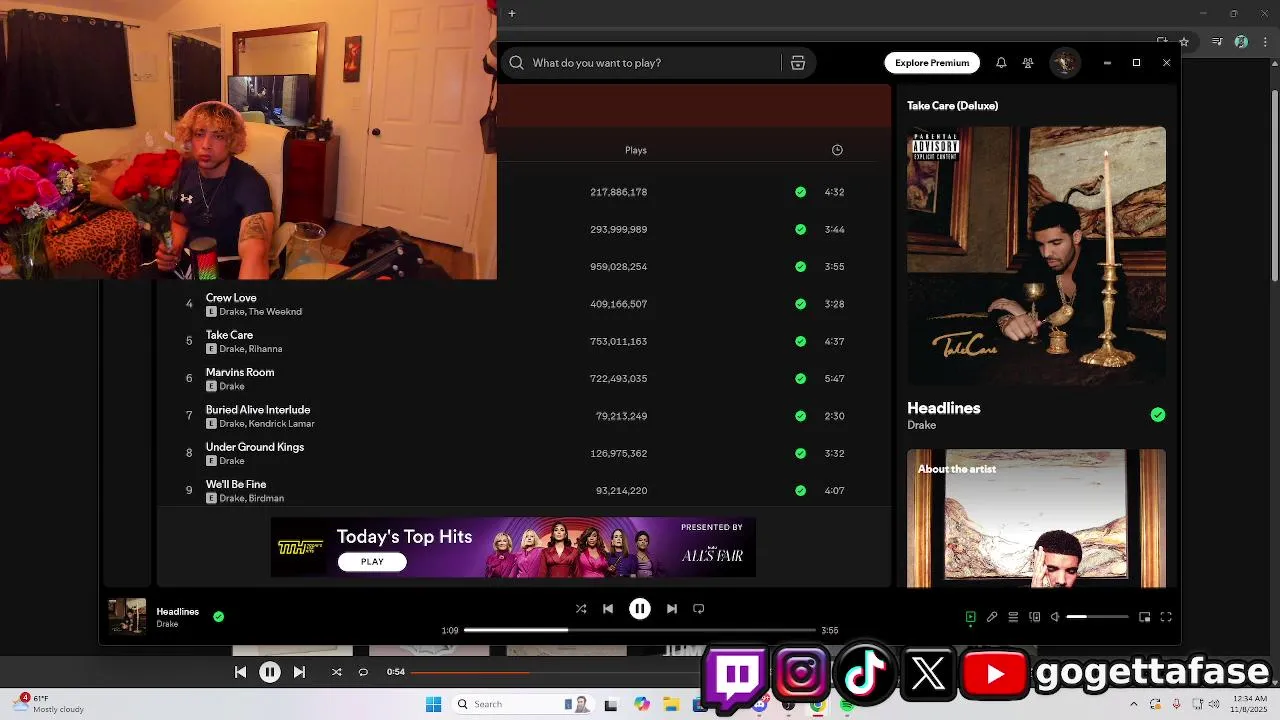Mute the Spotify volume speaker icon
1280x720 pixels.
1055,617
